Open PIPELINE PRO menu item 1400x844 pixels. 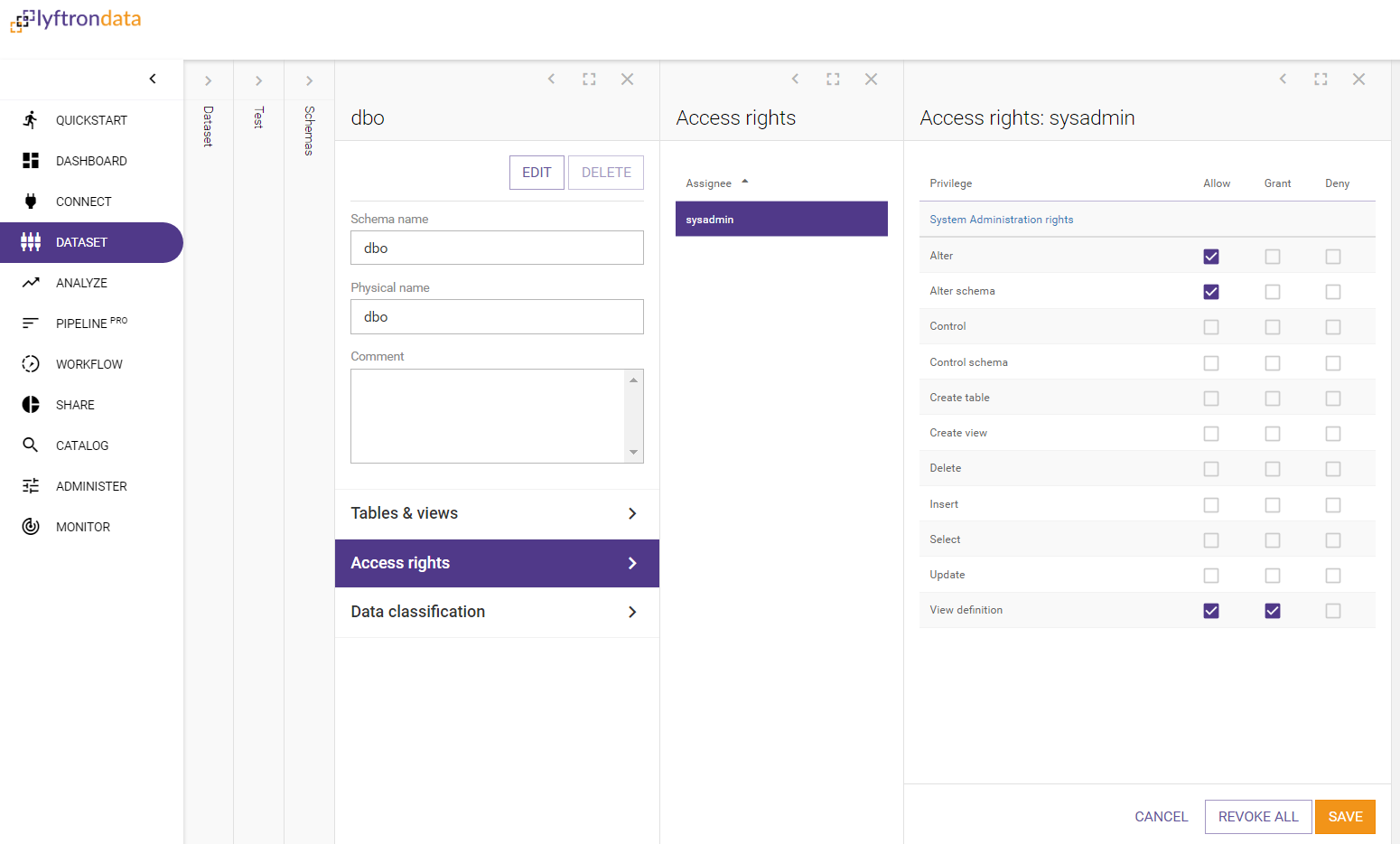(x=91, y=324)
